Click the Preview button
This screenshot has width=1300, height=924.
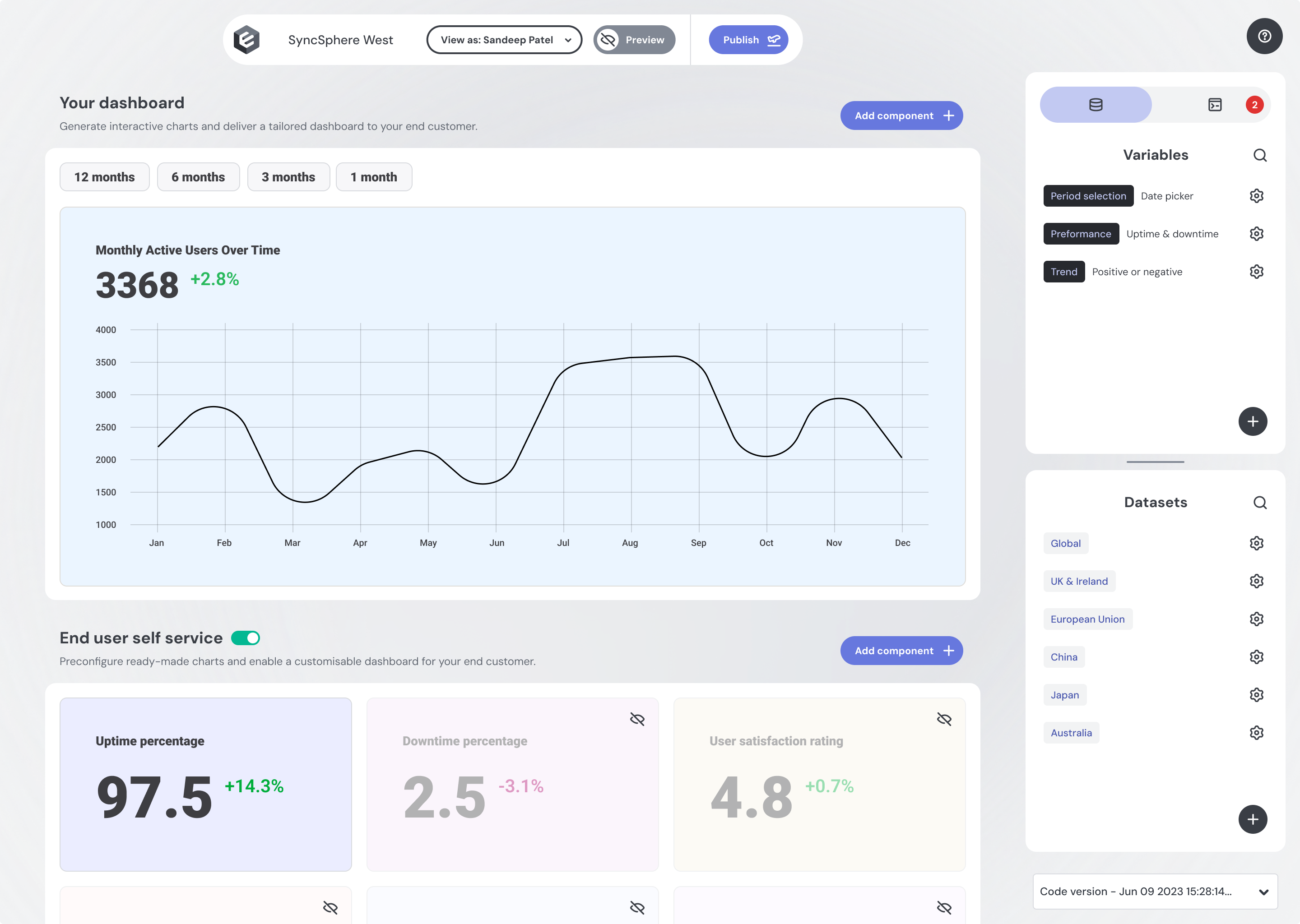click(634, 40)
